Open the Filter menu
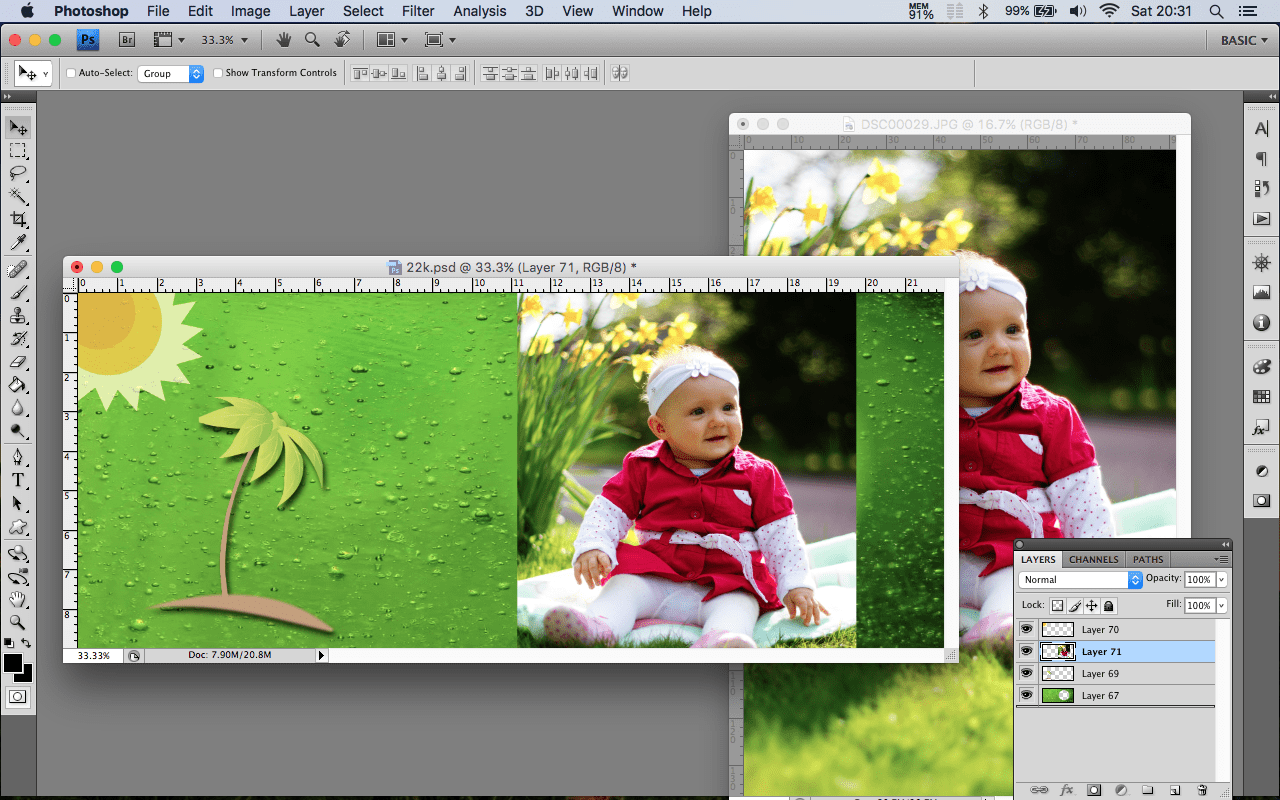This screenshot has width=1280, height=800. [x=418, y=11]
